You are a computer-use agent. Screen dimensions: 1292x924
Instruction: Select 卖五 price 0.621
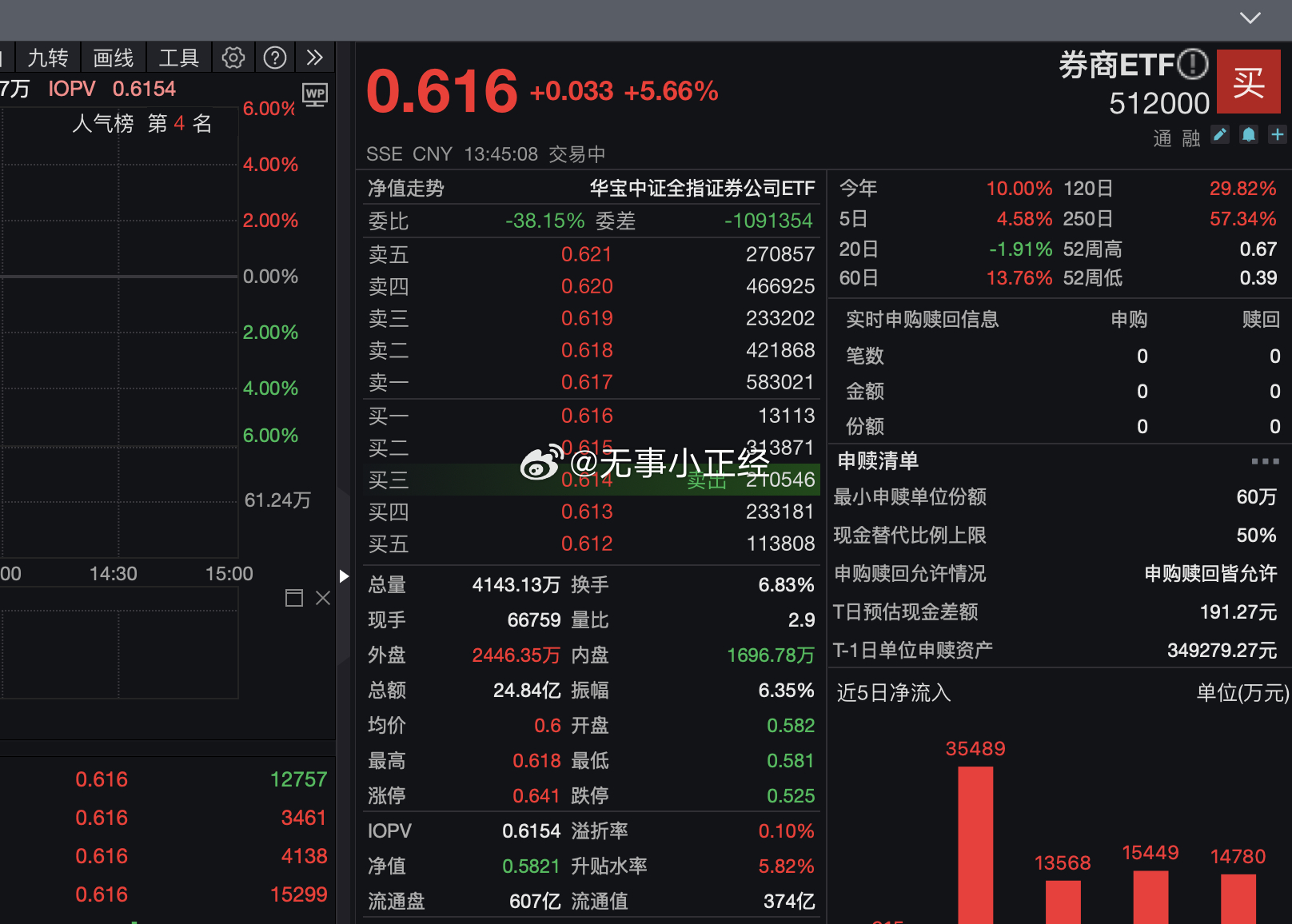coord(587,254)
